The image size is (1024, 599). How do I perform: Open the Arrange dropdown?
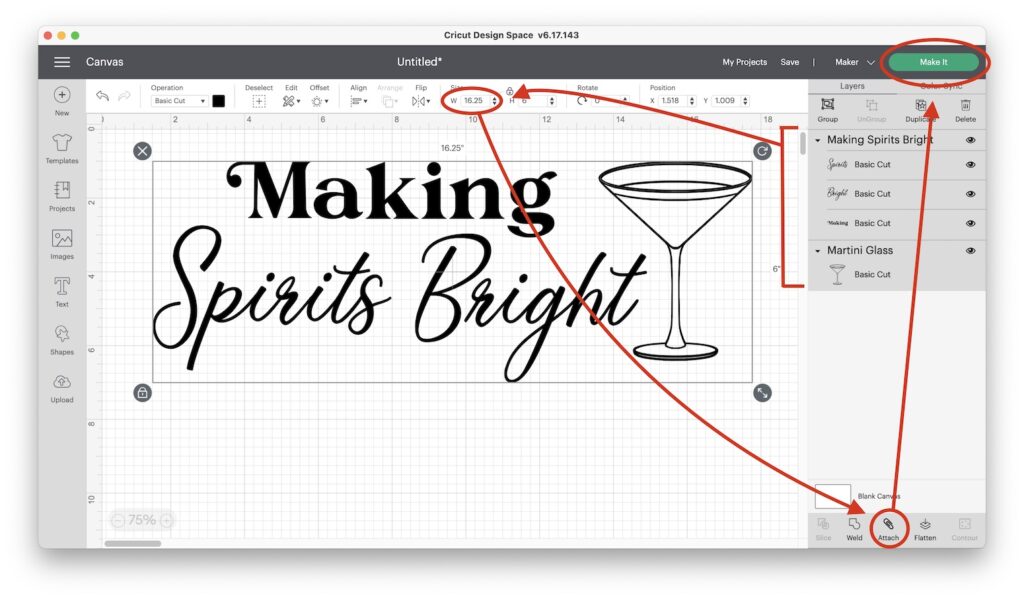click(x=391, y=101)
